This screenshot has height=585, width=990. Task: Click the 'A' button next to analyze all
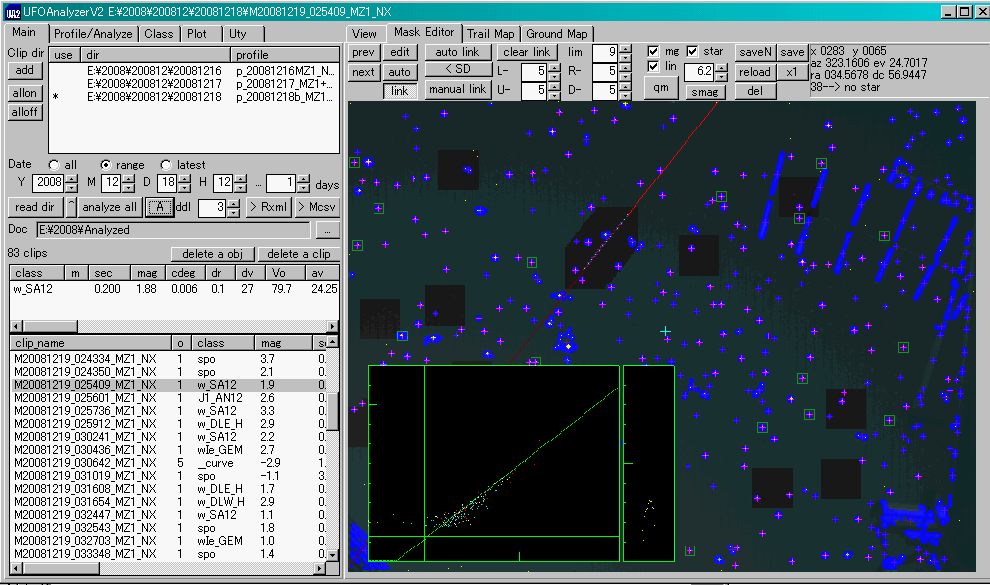pyautogui.click(x=159, y=207)
